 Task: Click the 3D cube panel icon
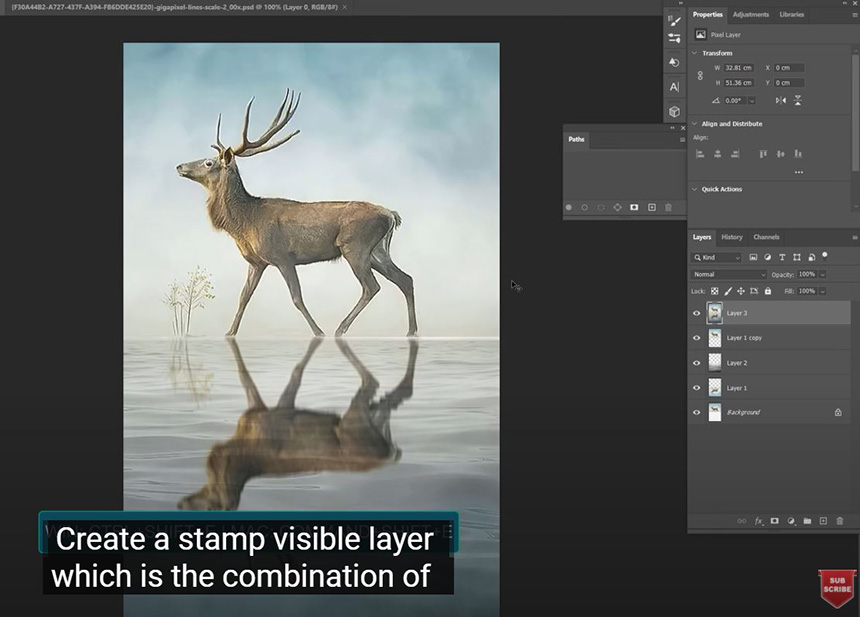coord(674,112)
